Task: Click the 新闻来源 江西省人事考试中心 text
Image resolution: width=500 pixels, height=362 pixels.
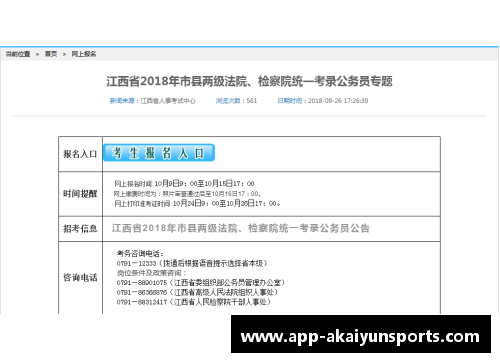Action: pyautogui.click(x=153, y=101)
